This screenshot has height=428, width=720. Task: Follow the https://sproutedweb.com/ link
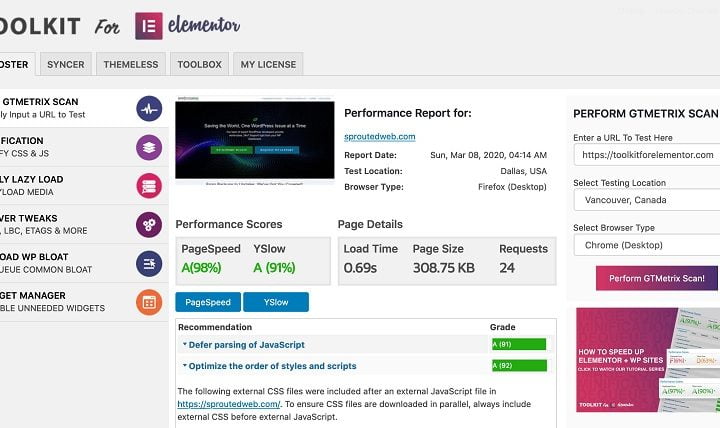pyautogui.click(x=229, y=404)
